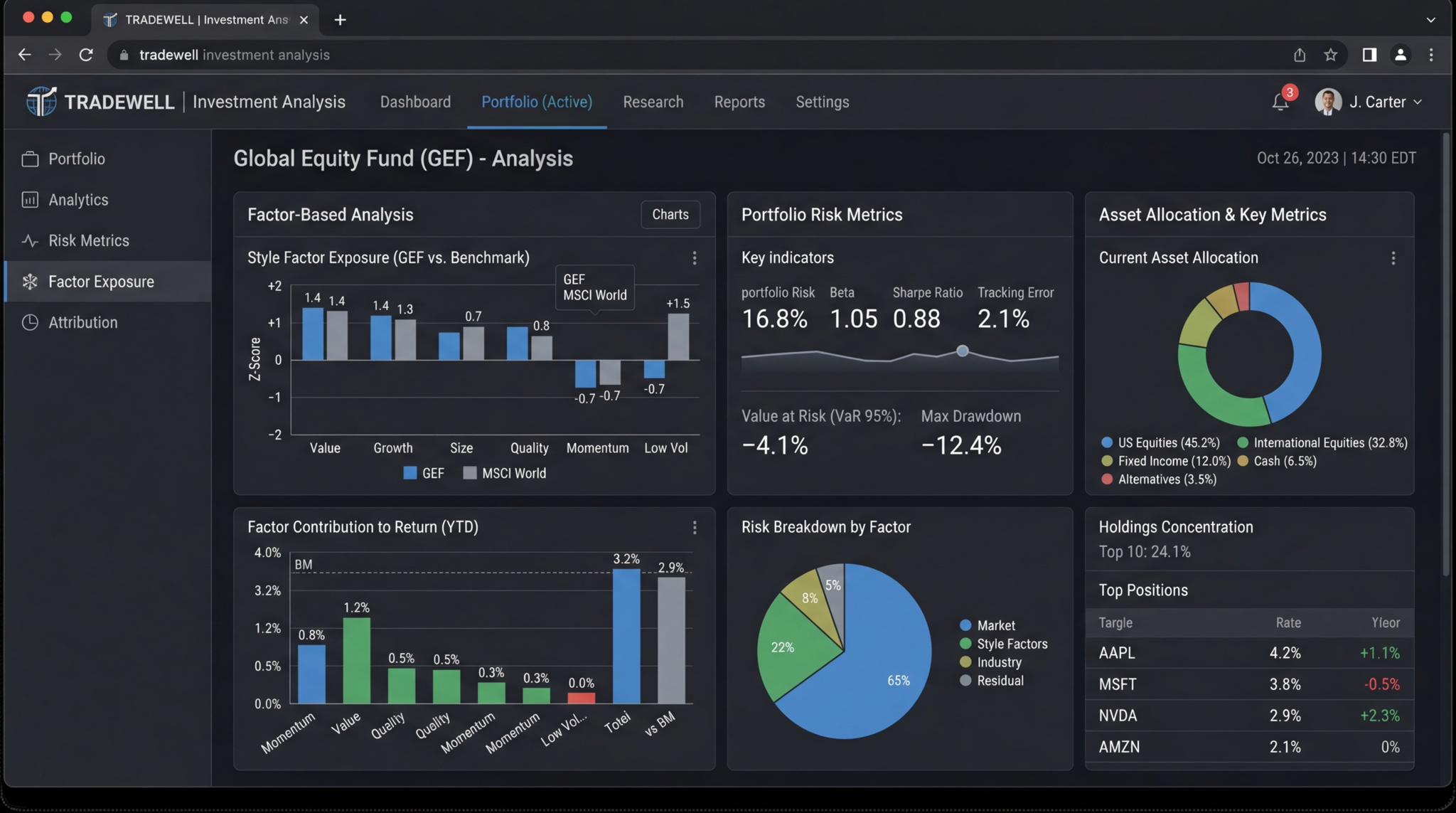Image resolution: width=1456 pixels, height=813 pixels.
Task: Select Analytics from the left sidebar
Action: pyautogui.click(x=77, y=200)
